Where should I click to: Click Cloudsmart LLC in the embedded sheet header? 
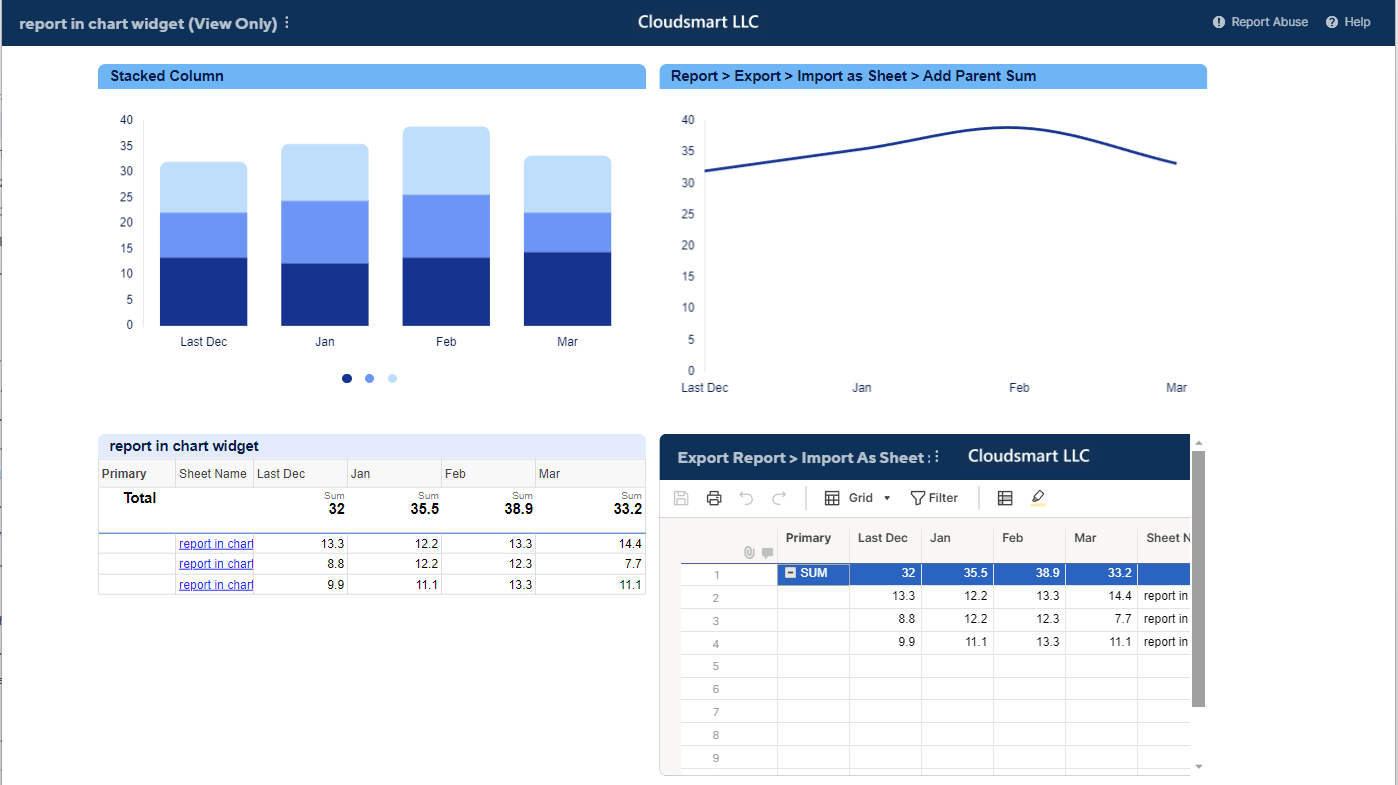(1028, 456)
